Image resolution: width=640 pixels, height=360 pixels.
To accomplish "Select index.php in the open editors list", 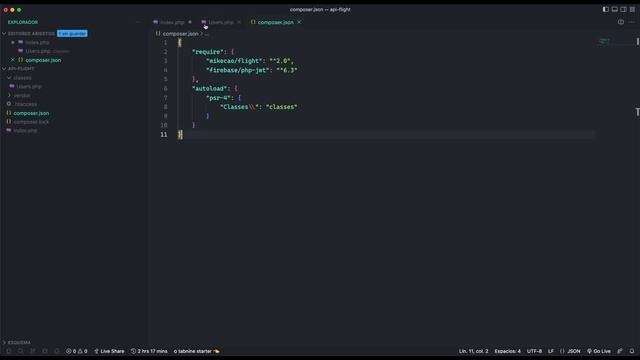I will (x=37, y=42).
